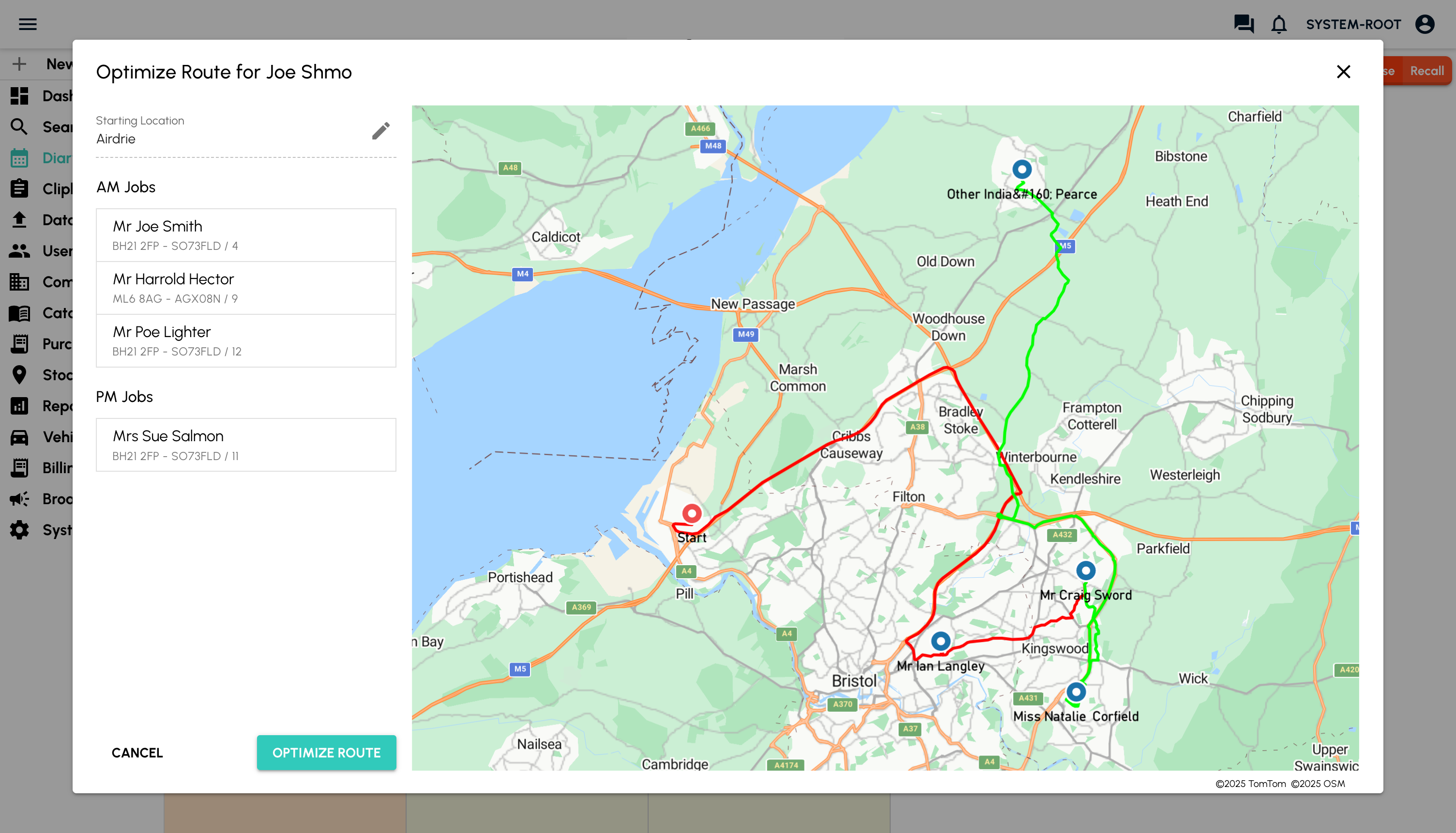Click the notifications bell icon

pyautogui.click(x=1279, y=24)
